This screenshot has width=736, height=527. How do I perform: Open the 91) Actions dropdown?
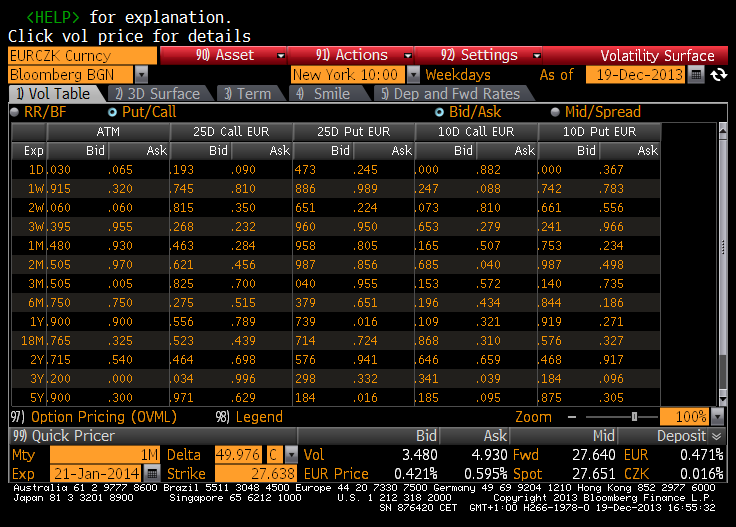pos(351,55)
